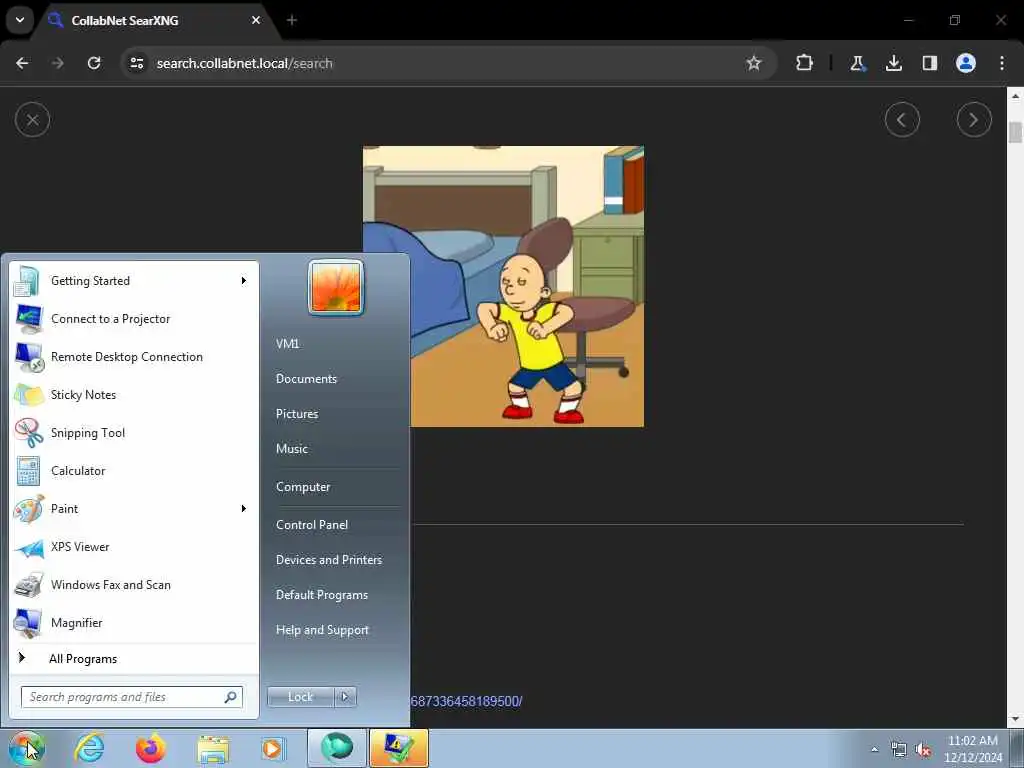Open the link ending 687336458189500/
Screen dimensions: 1024x768
[x=466, y=701]
